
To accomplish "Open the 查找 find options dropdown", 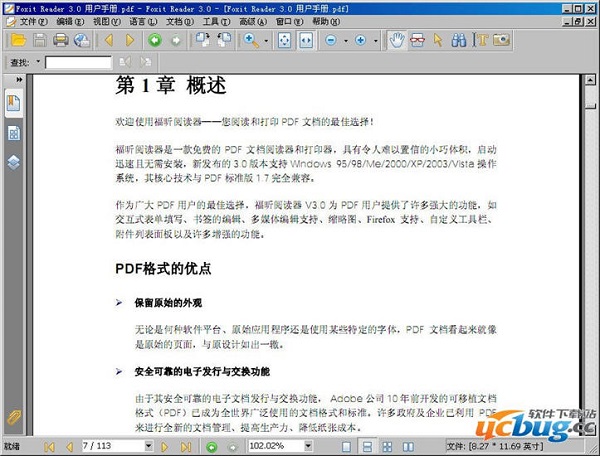I will tap(38, 61).
